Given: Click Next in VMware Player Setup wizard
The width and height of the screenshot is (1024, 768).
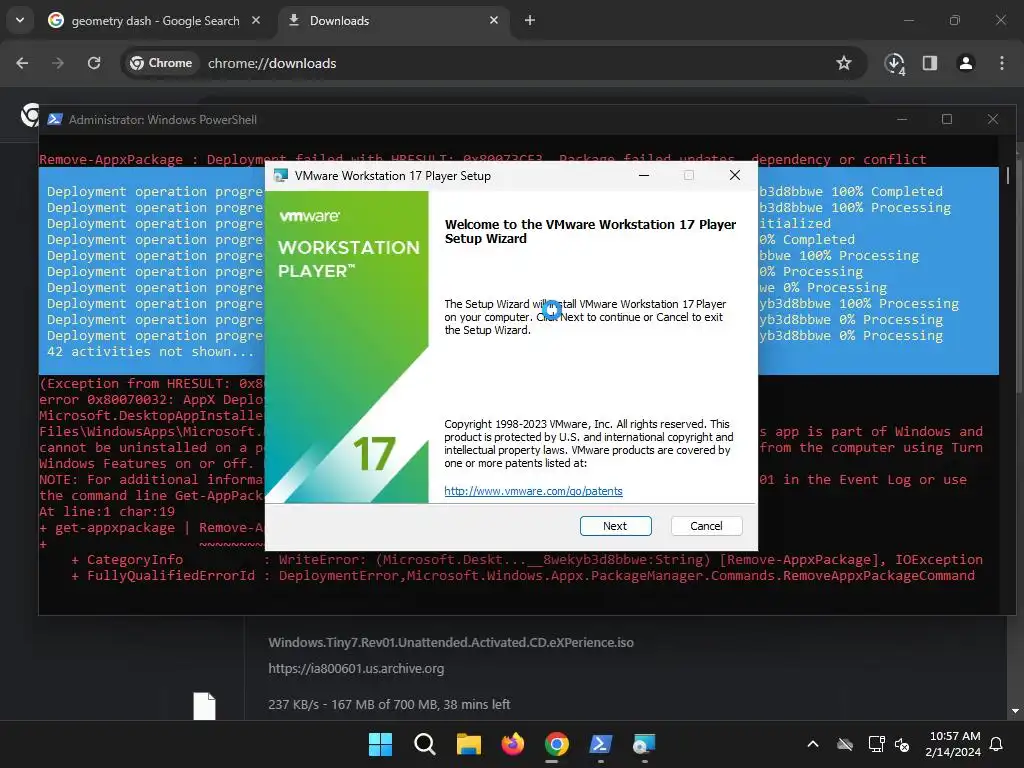Looking at the screenshot, I should pos(615,526).
